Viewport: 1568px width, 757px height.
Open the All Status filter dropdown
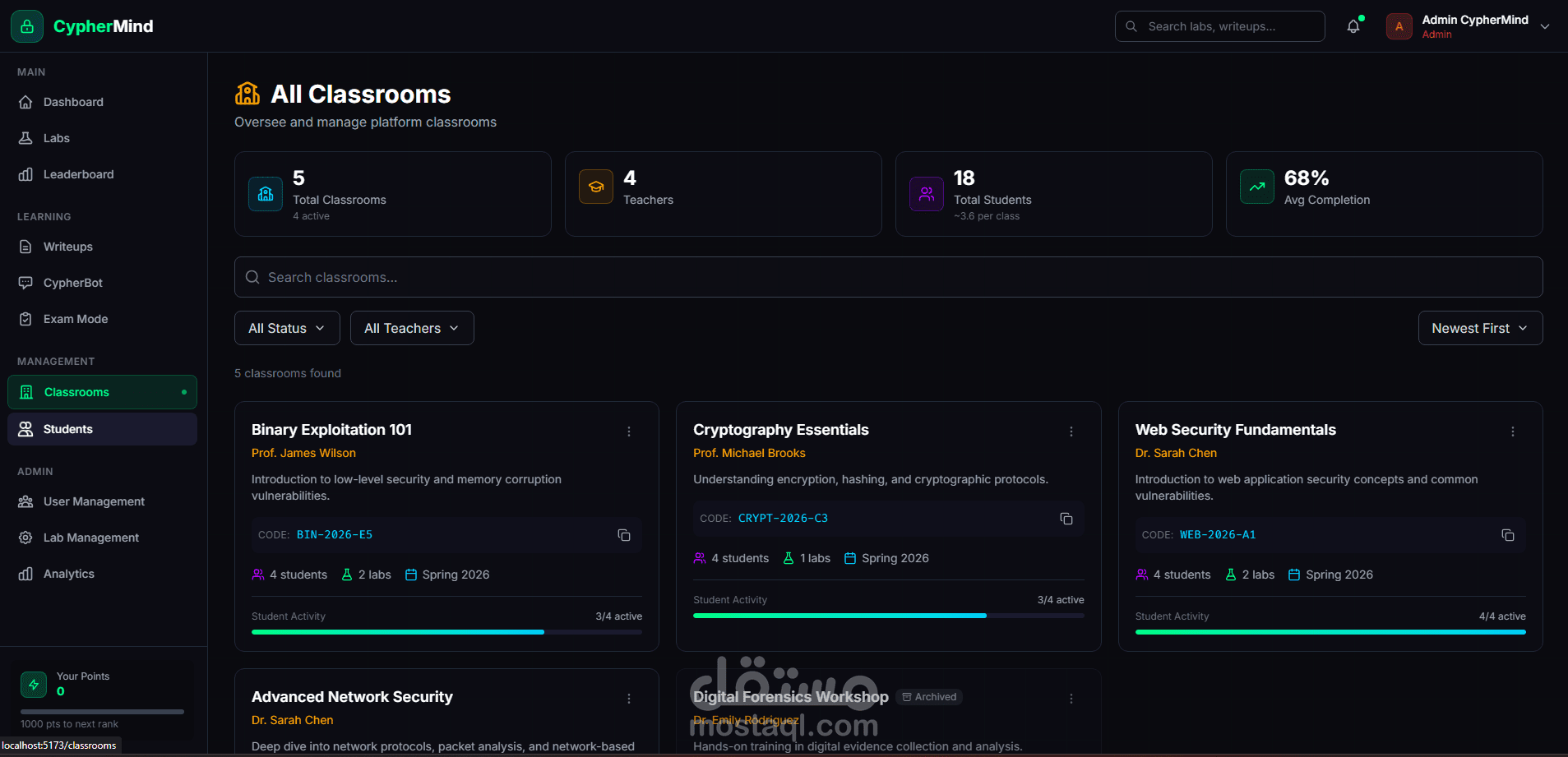pyautogui.click(x=287, y=328)
